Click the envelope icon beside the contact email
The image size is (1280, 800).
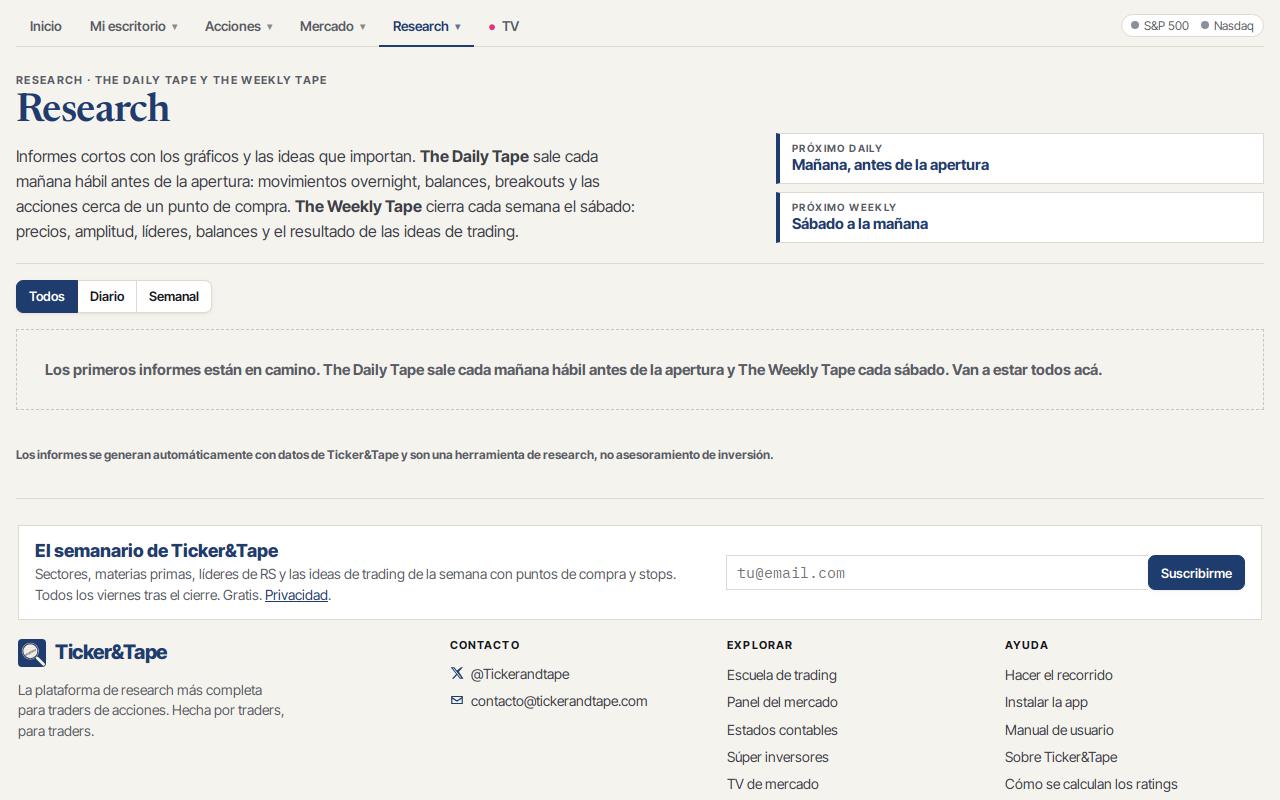[457, 701]
